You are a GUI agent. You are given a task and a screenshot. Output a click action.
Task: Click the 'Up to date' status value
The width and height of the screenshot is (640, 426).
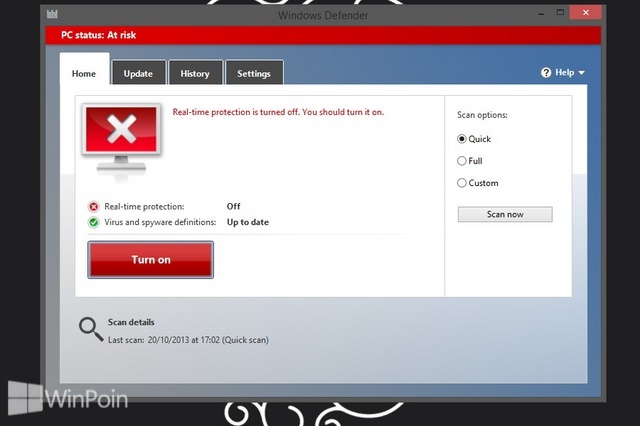248,222
